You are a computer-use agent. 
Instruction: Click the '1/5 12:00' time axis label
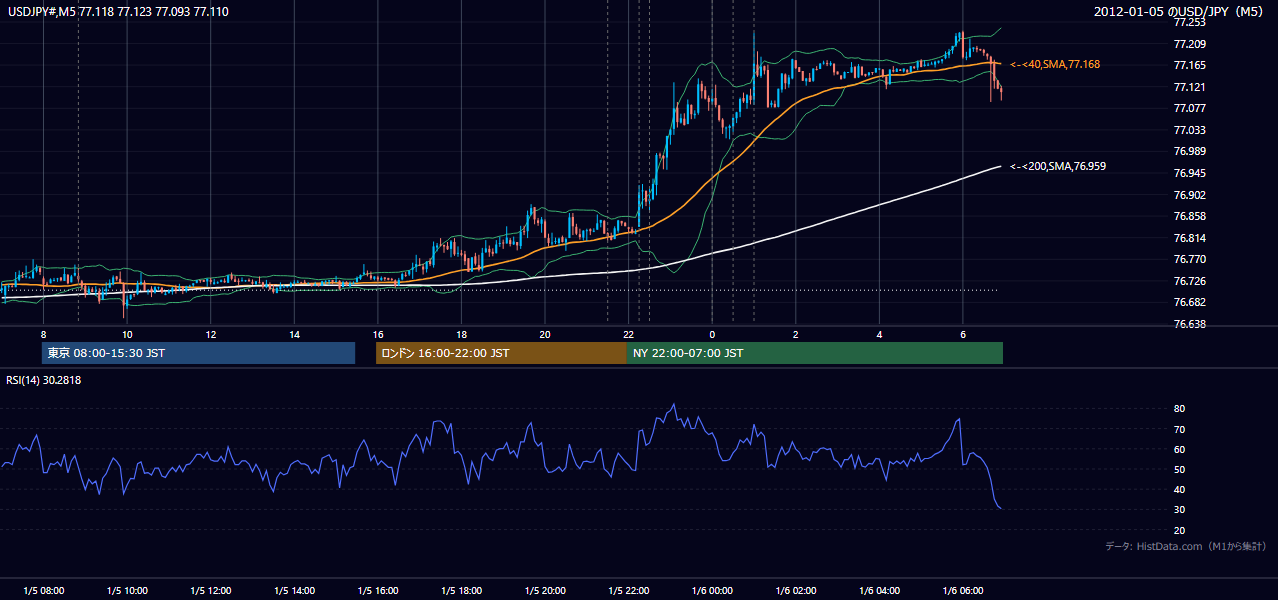click(210, 591)
